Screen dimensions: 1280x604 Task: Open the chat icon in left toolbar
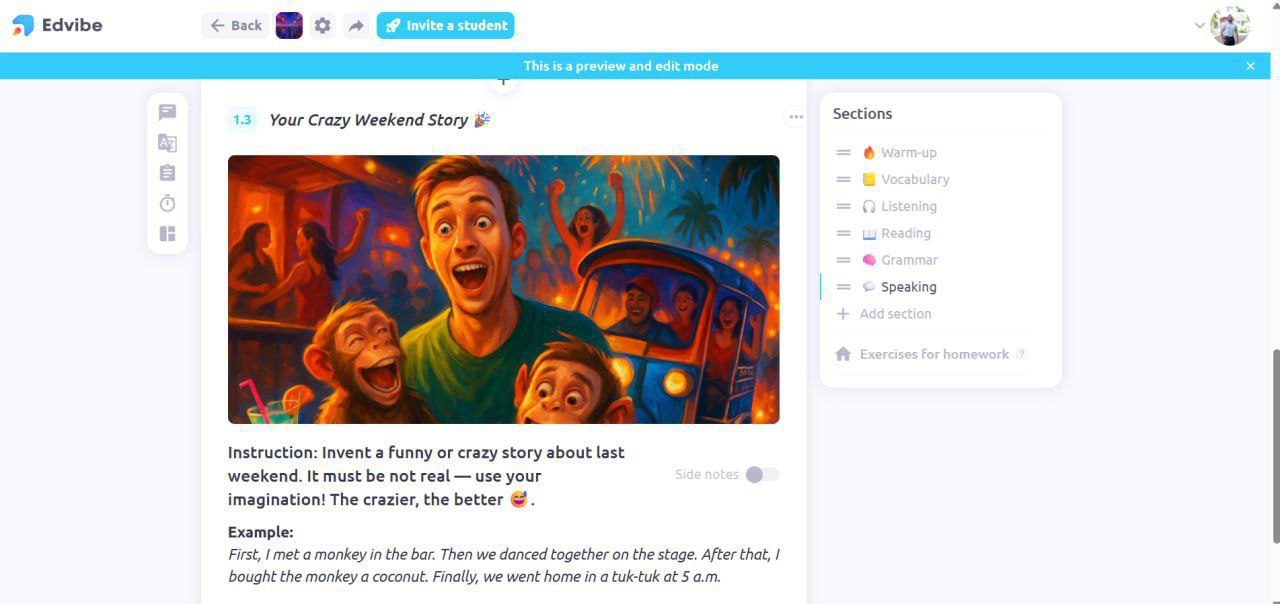click(x=167, y=113)
